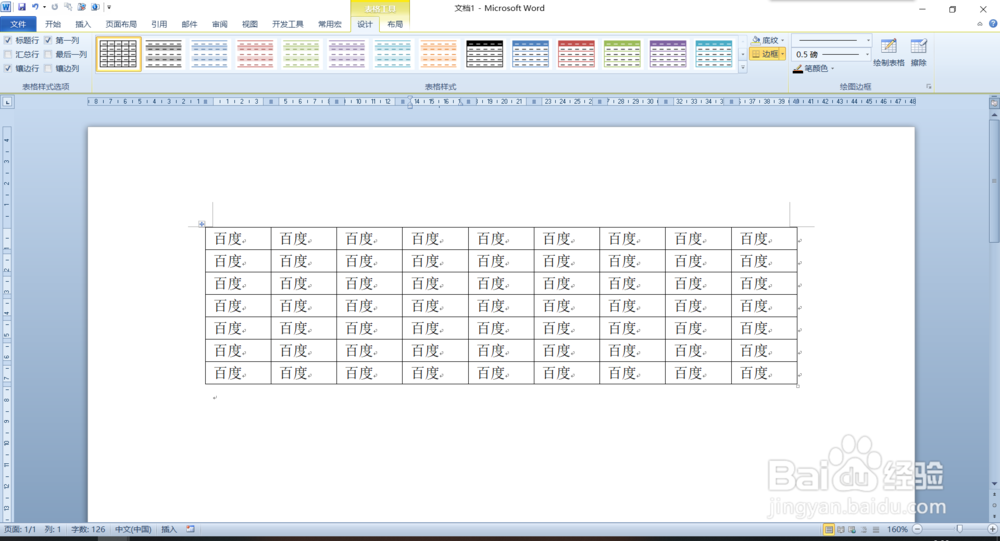The image size is (1000, 541).
Task: Click the 160% zoom level button
Action: point(897,530)
